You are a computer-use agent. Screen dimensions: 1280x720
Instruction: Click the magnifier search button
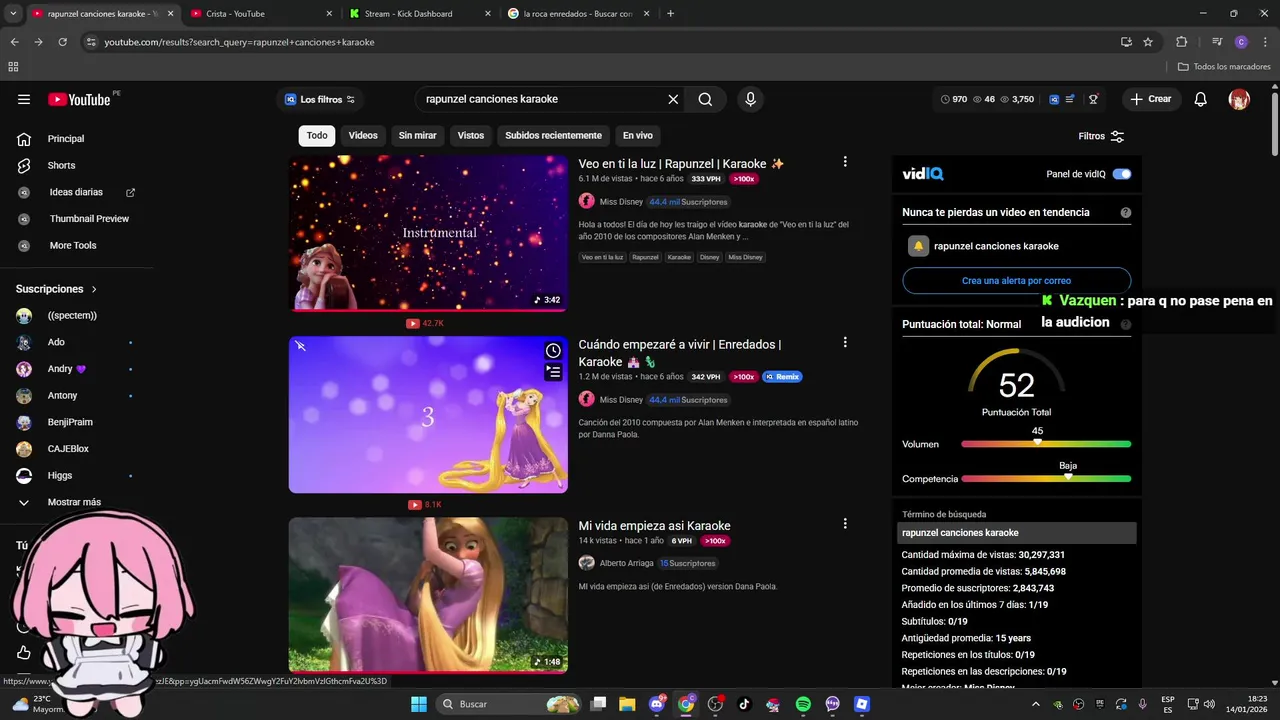[x=705, y=99]
